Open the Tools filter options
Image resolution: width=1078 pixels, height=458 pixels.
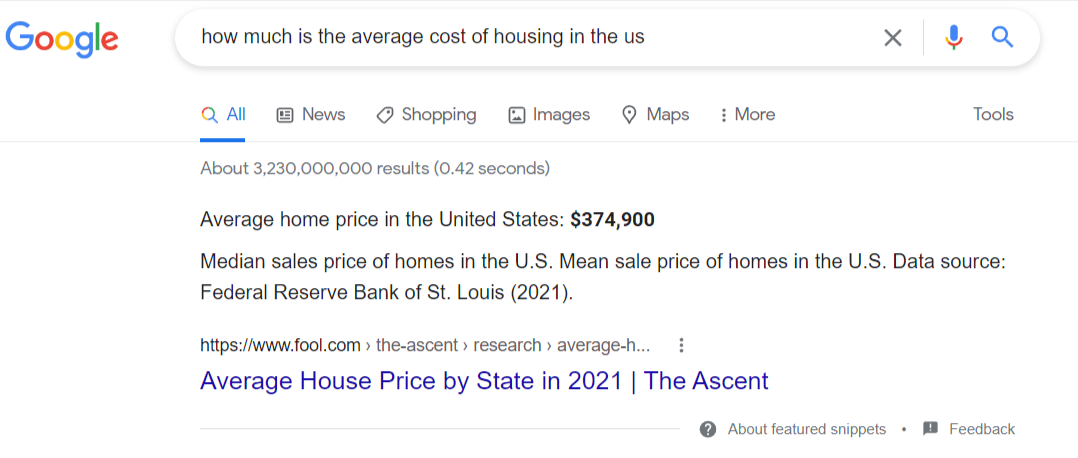993,115
